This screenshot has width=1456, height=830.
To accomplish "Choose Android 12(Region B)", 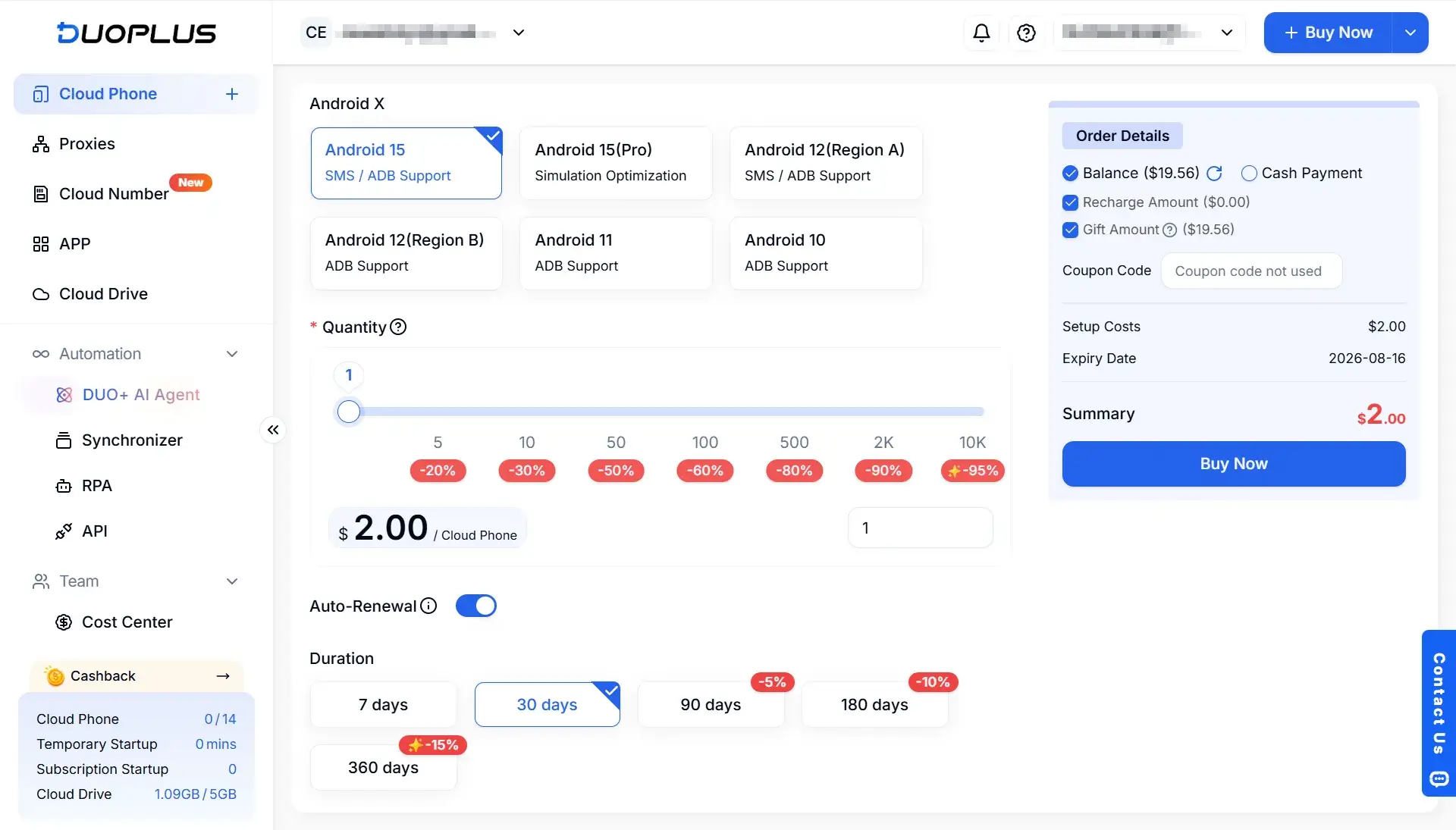I will click(406, 253).
